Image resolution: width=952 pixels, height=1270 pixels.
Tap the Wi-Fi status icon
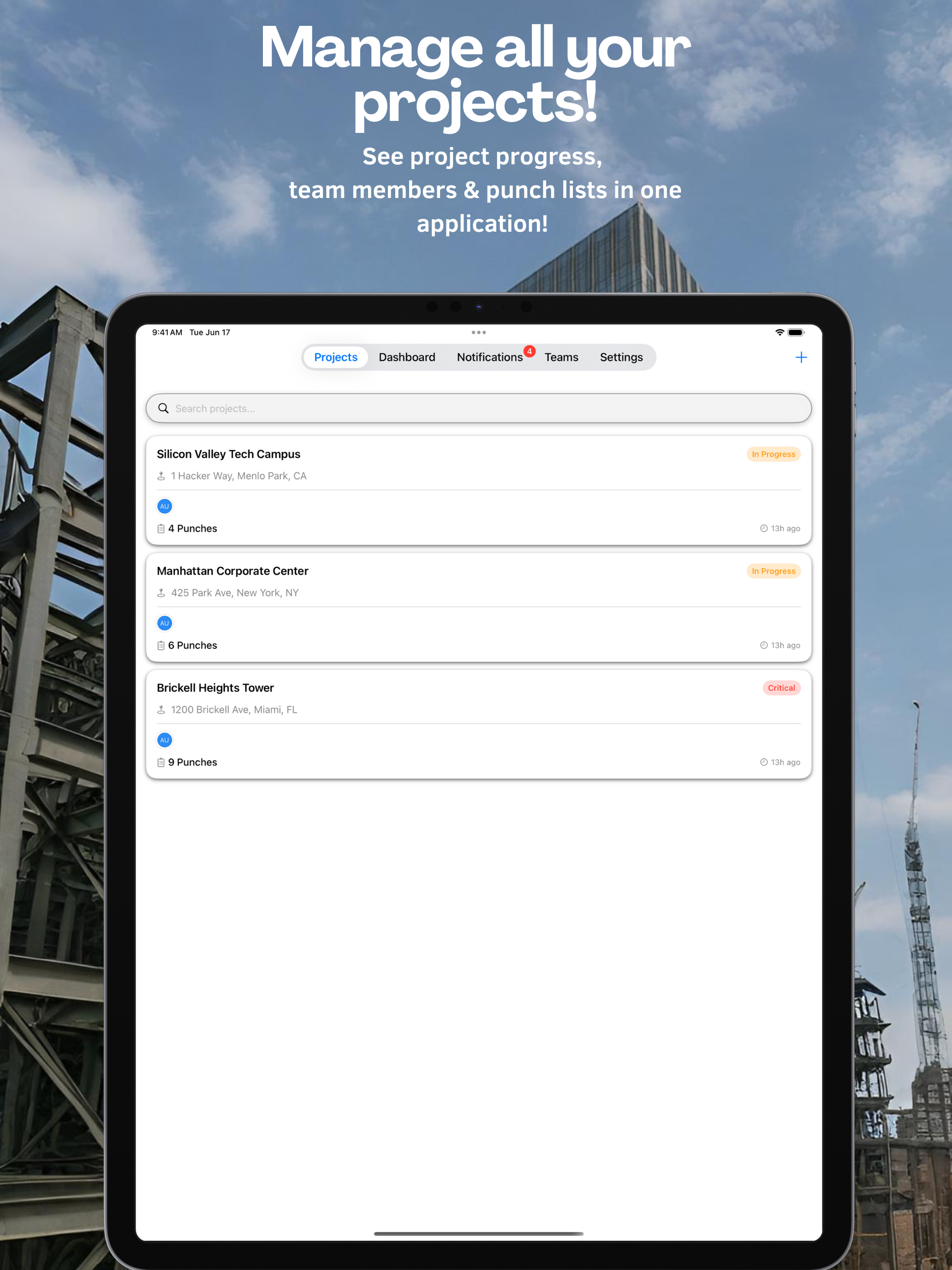pyautogui.click(x=779, y=332)
